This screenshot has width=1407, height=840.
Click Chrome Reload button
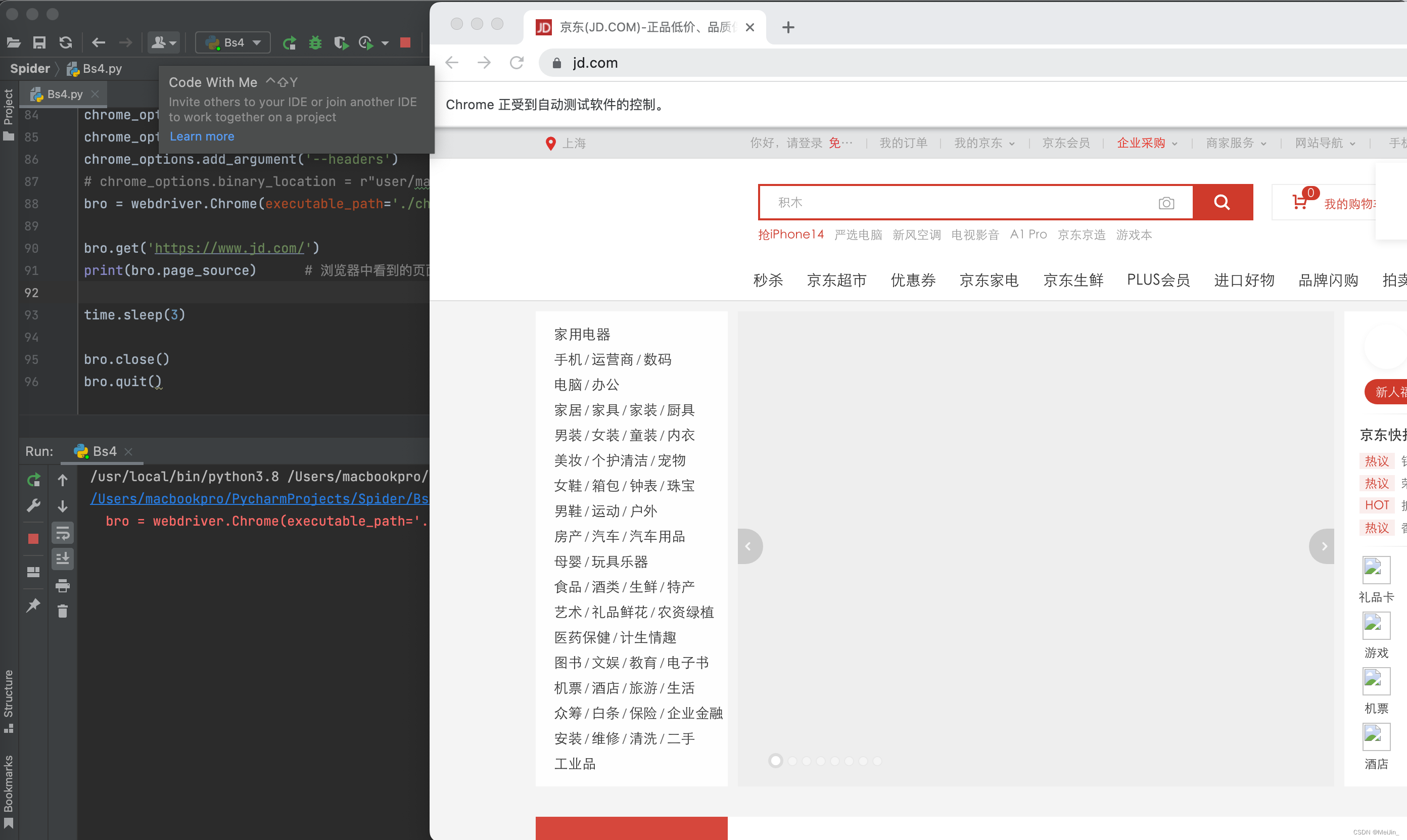pos(517,62)
